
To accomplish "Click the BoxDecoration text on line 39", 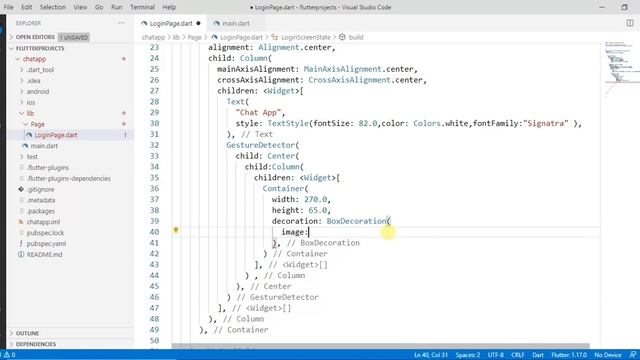I will click(x=356, y=221).
